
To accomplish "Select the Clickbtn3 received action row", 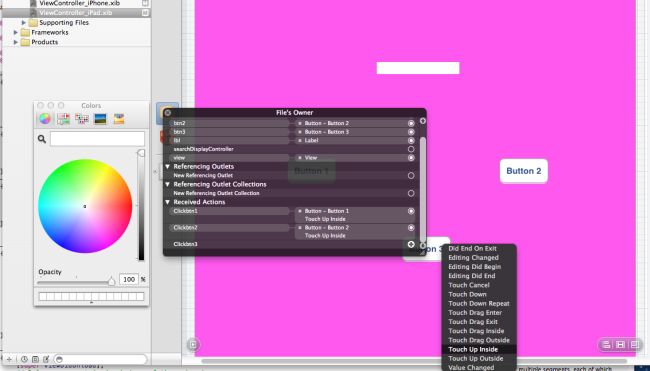I will tap(292, 244).
